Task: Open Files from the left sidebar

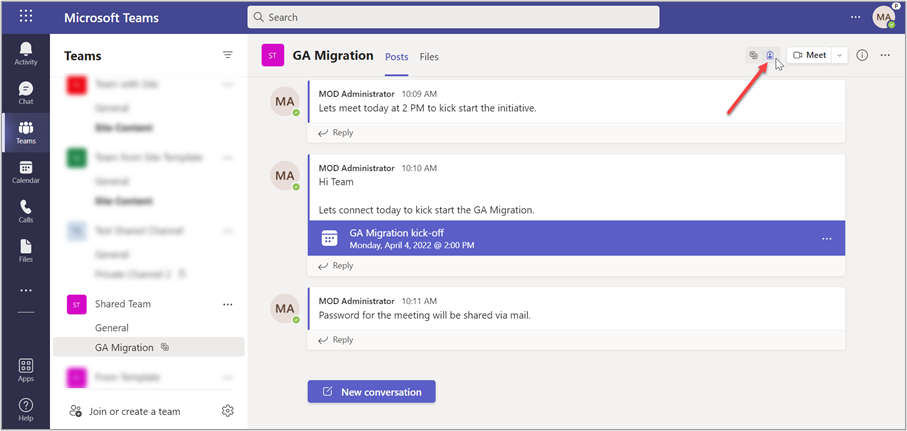Action: pos(26,250)
